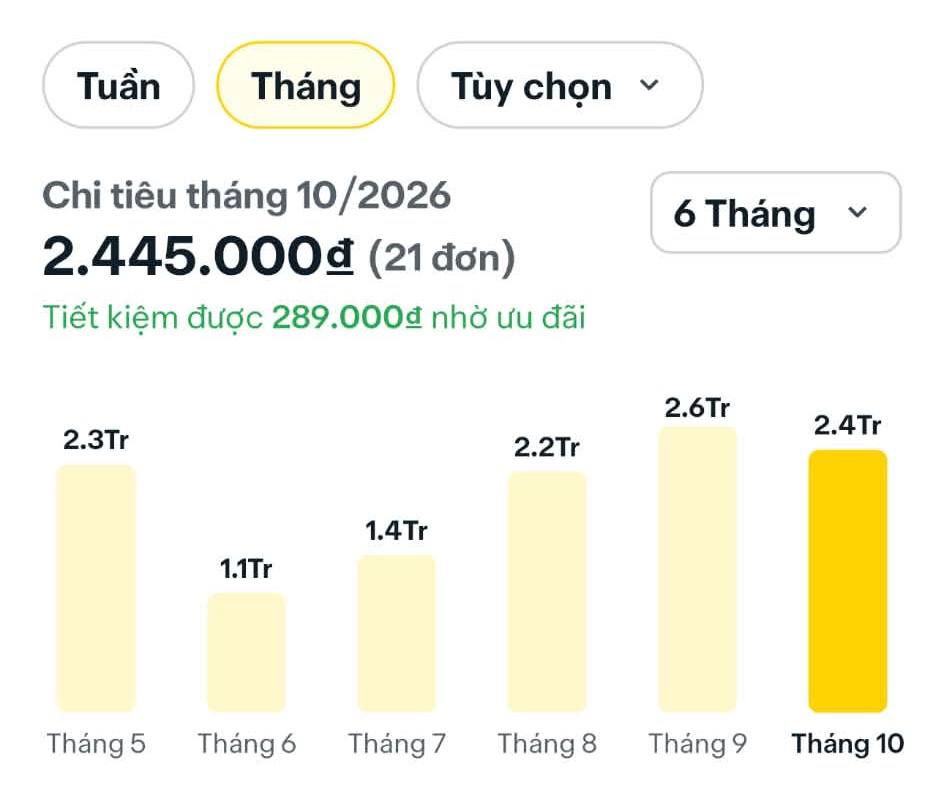Click the highlighted Tháng 10 bar

coord(848,581)
